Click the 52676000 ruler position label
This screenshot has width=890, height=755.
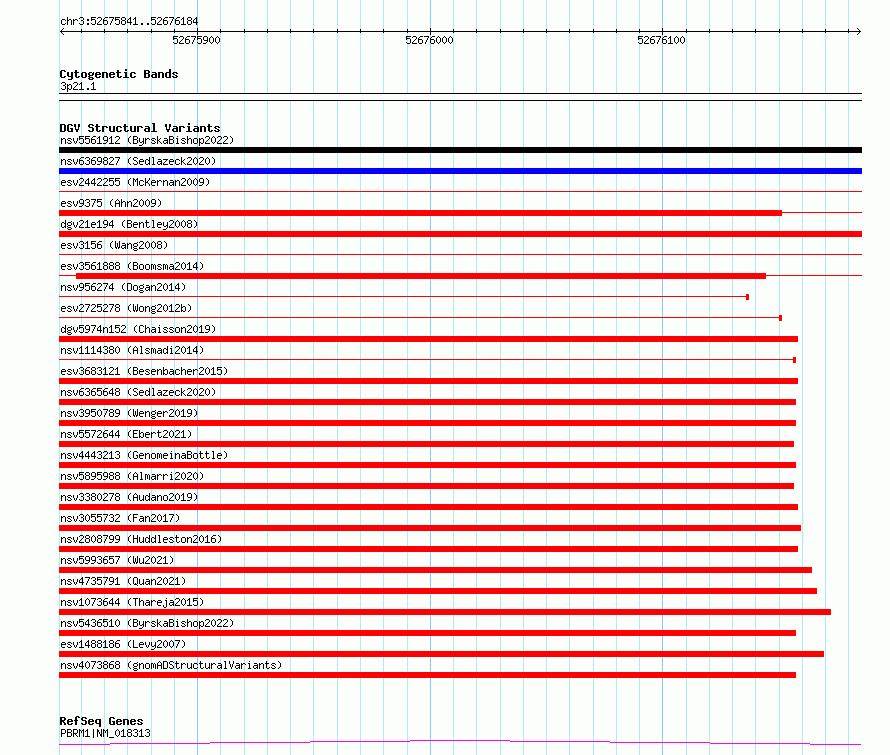(x=429, y=40)
